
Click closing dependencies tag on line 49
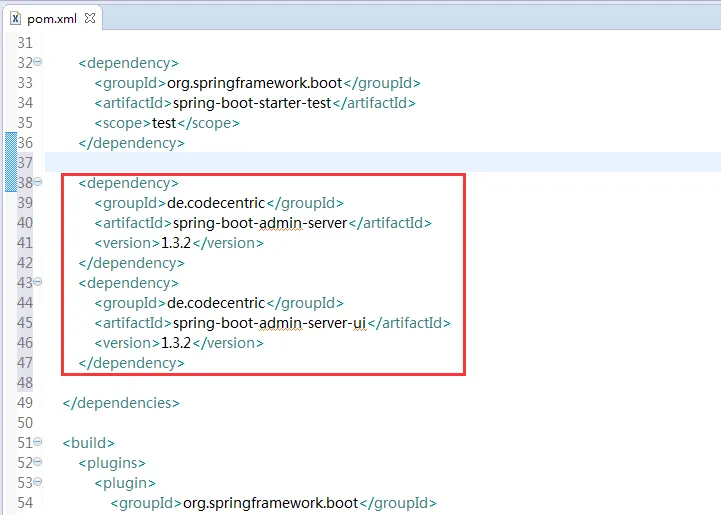(121, 403)
